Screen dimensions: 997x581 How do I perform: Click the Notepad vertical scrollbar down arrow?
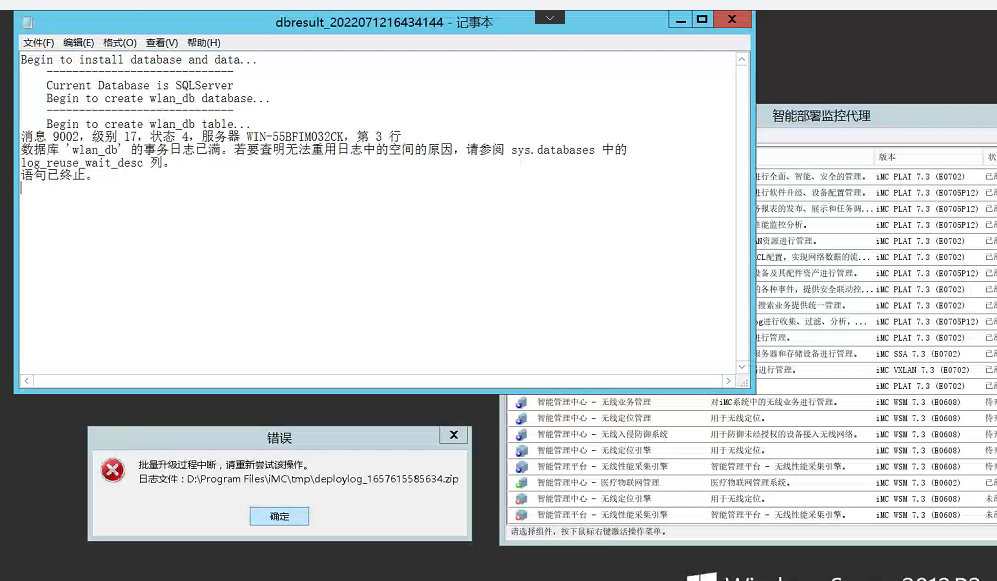pos(742,367)
